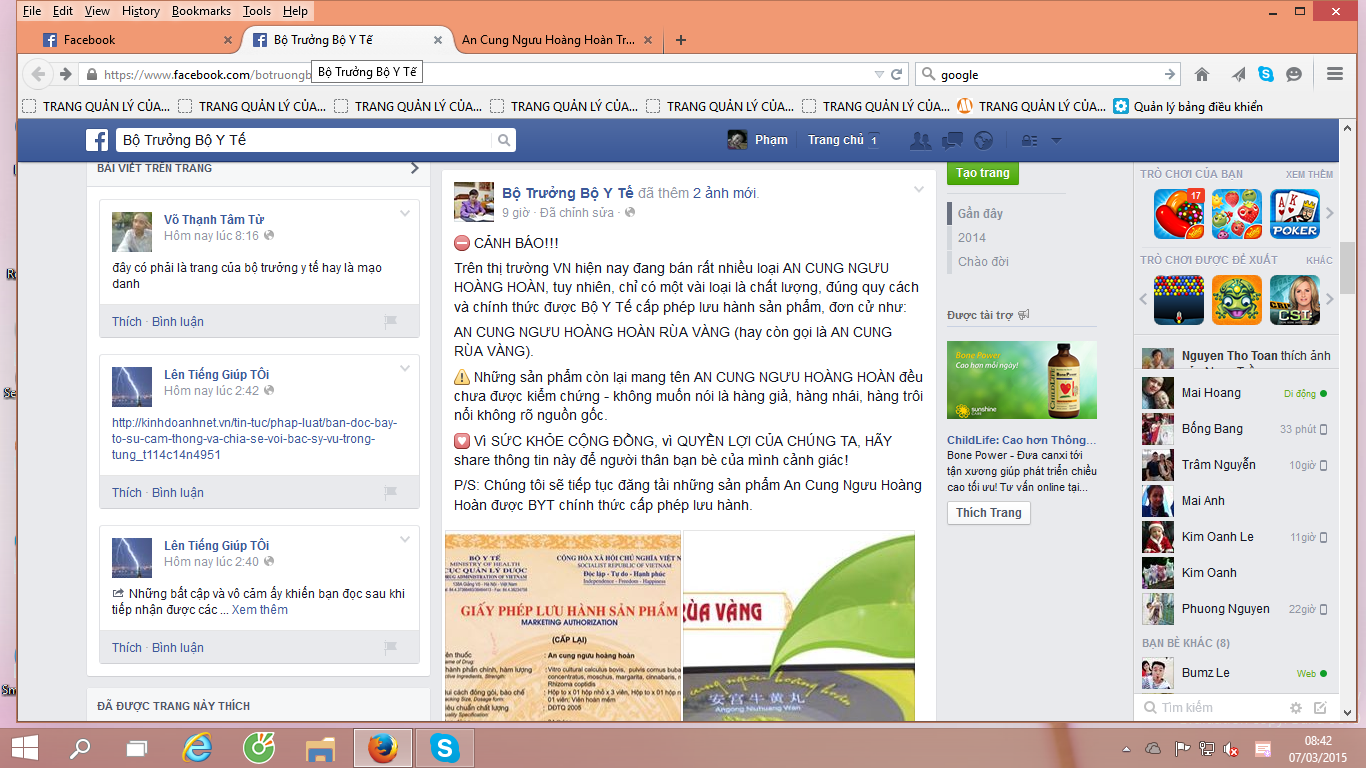Open Candy Crush game icon
1366x768 pixels.
pos(1179,214)
